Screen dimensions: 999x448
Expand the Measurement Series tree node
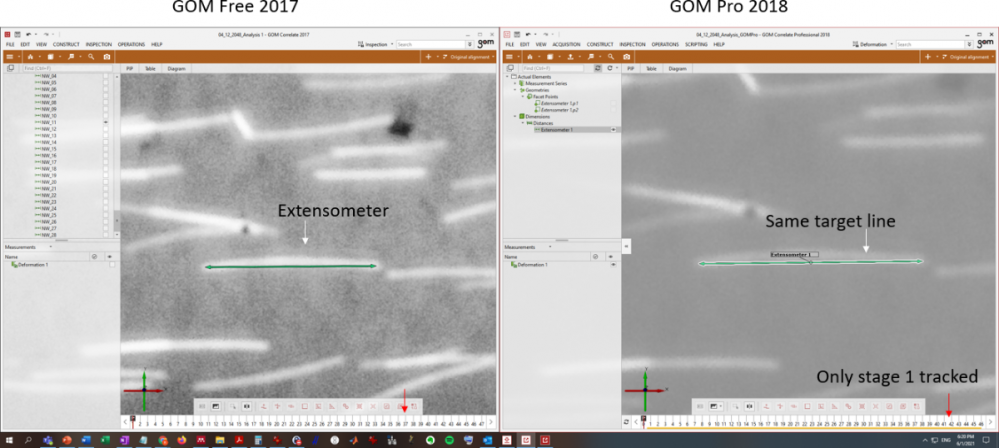(515, 83)
